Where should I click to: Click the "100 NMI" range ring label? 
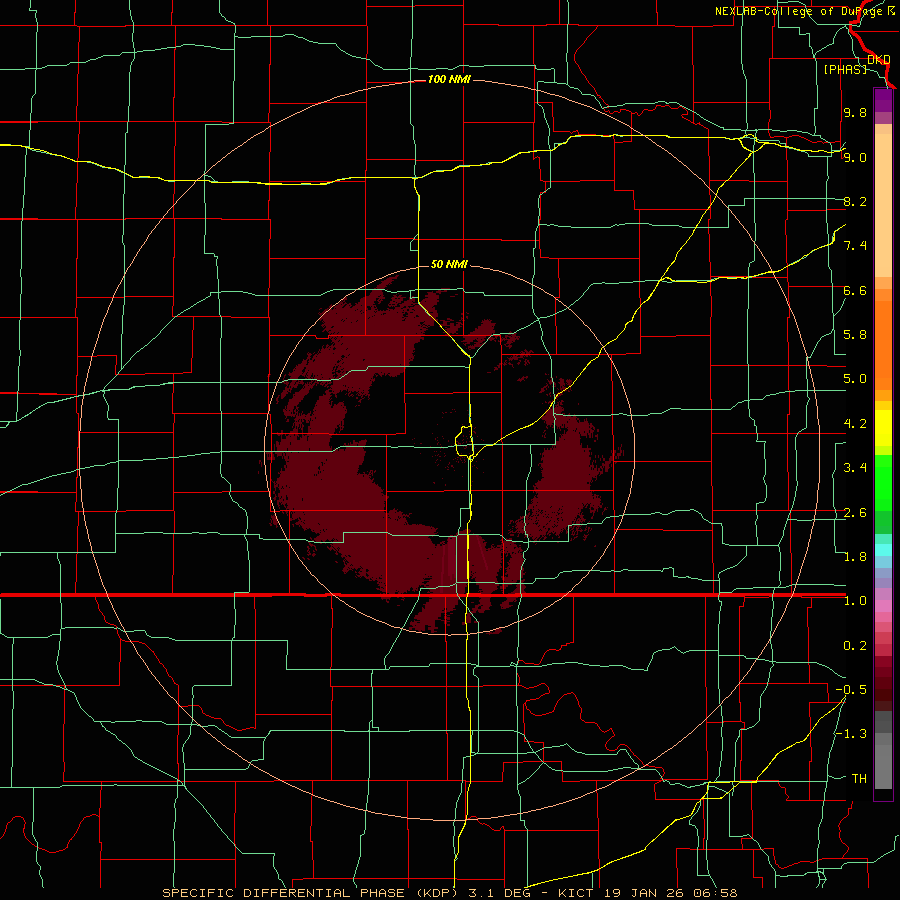pyautogui.click(x=449, y=79)
